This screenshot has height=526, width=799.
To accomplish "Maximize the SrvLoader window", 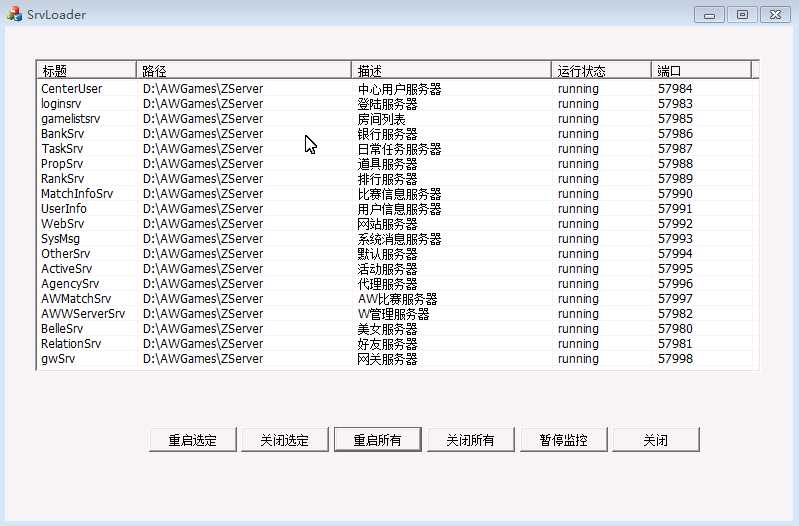I will [742, 15].
